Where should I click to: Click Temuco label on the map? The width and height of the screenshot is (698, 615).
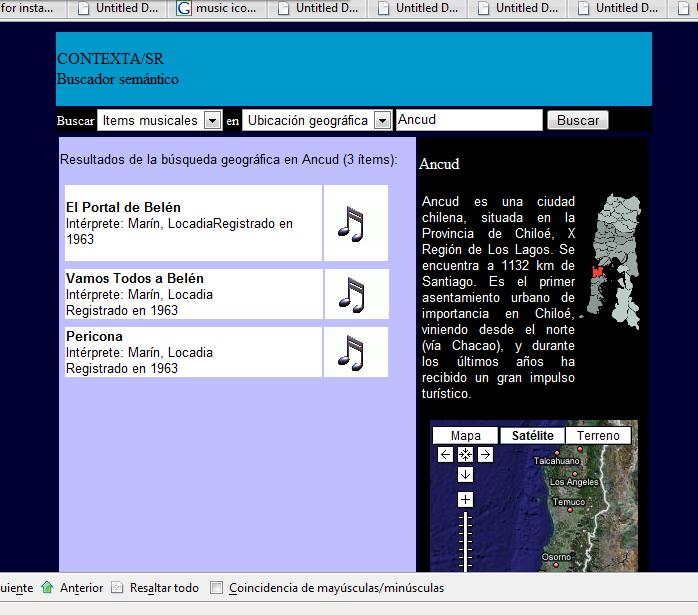click(x=568, y=502)
